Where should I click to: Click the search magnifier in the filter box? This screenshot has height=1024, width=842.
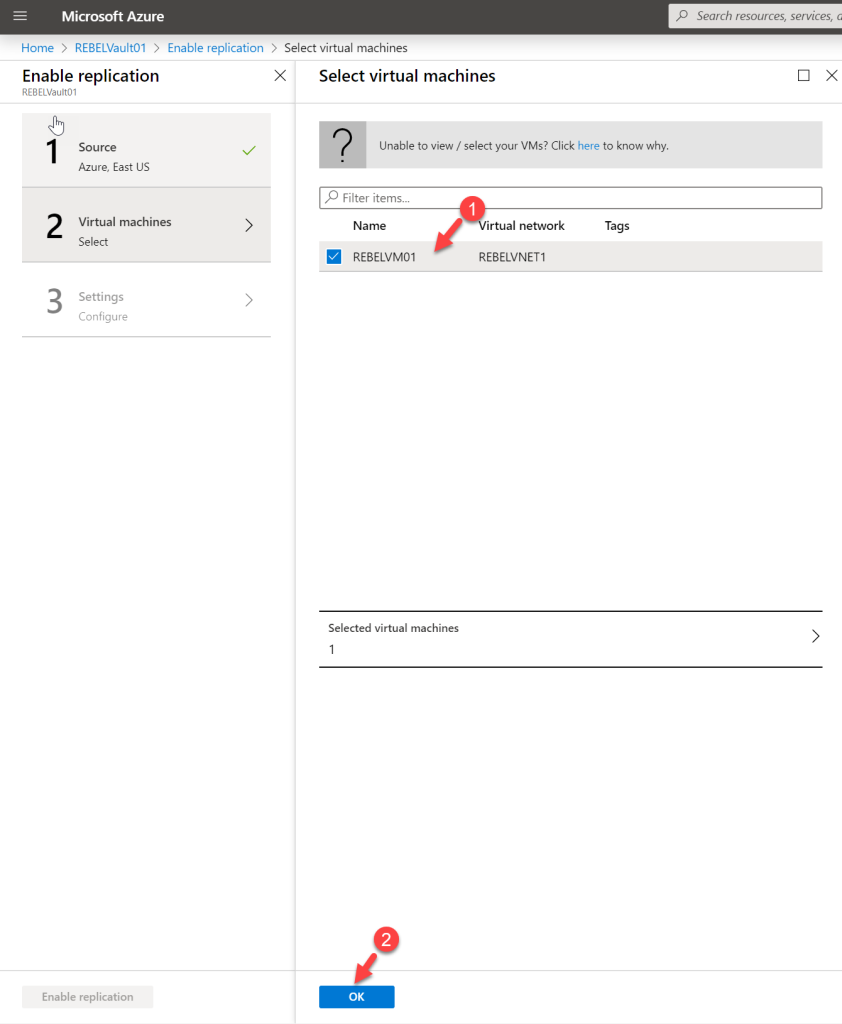point(330,197)
